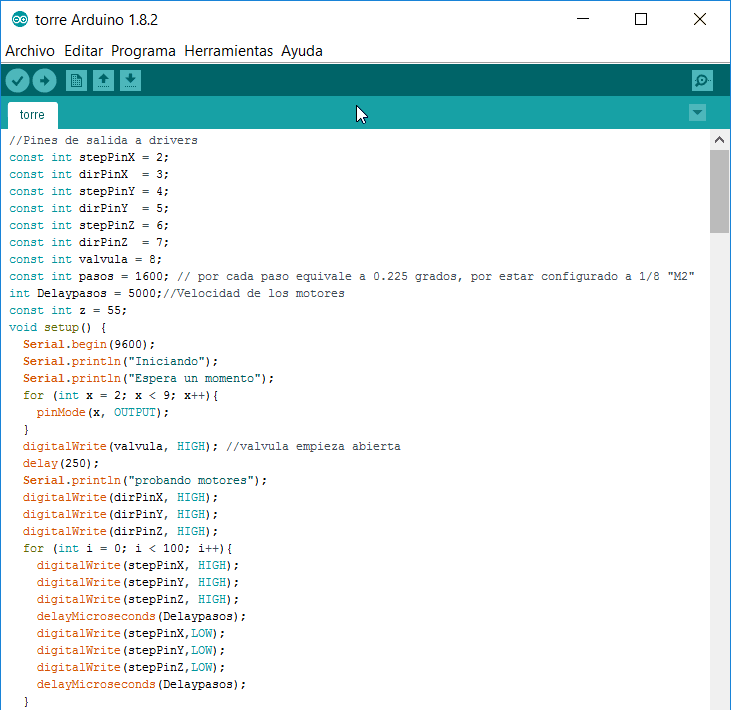This screenshot has width=731, height=710.
Task: Open the Archivo menu
Action: click(30, 51)
